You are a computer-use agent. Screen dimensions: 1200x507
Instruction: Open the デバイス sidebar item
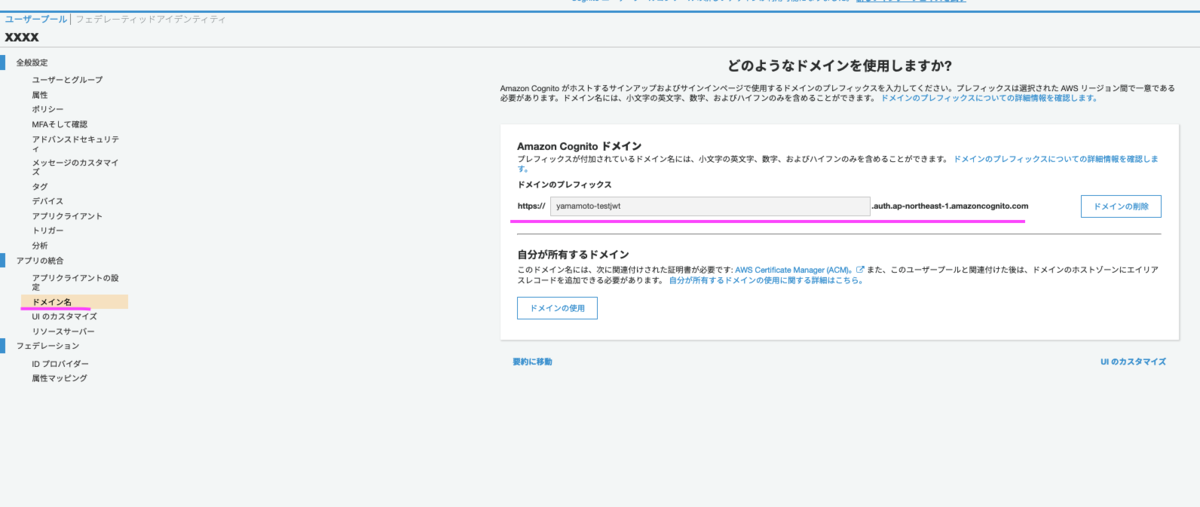[x=48, y=201]
